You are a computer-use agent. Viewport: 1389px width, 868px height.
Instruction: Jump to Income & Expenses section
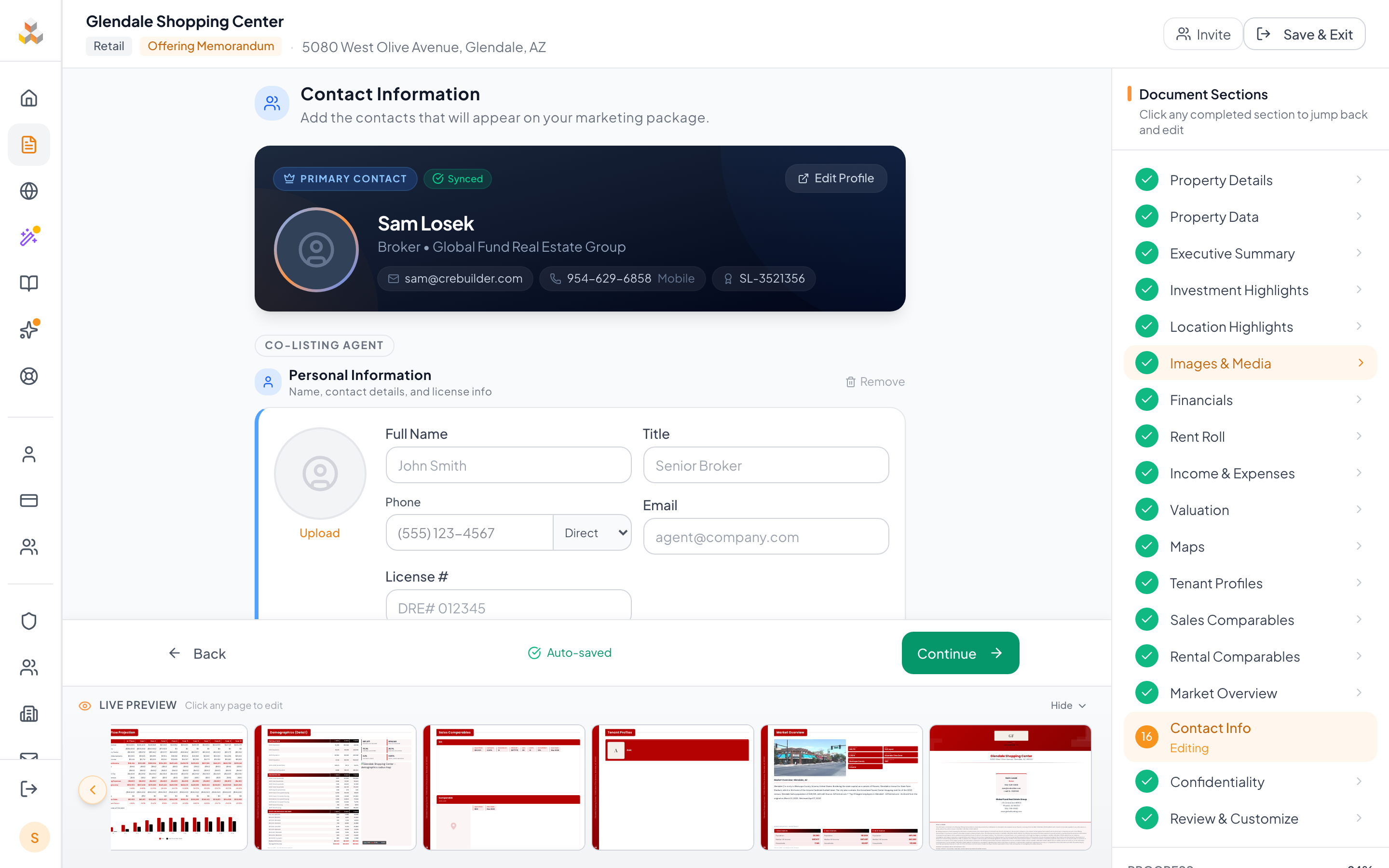(x=1250, y=473)
